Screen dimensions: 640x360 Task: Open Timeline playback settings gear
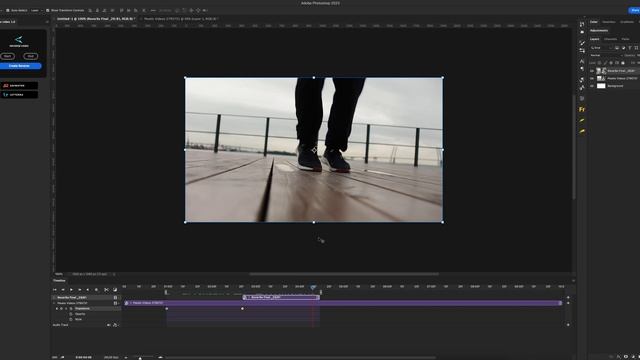[97, 290]
